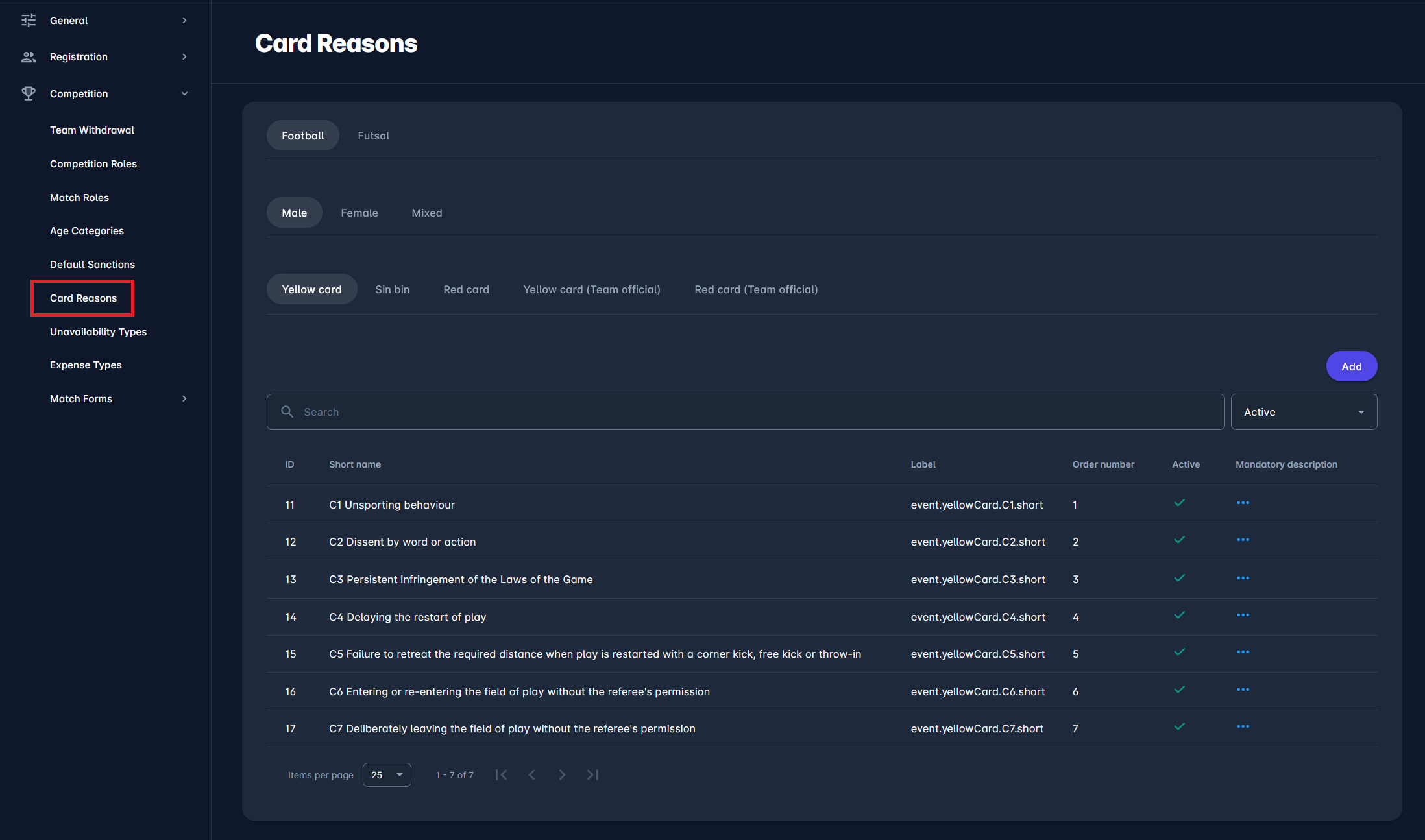The image size is (1425, 840).
Task: Click the General settings sliders icon
Action: 29,21
